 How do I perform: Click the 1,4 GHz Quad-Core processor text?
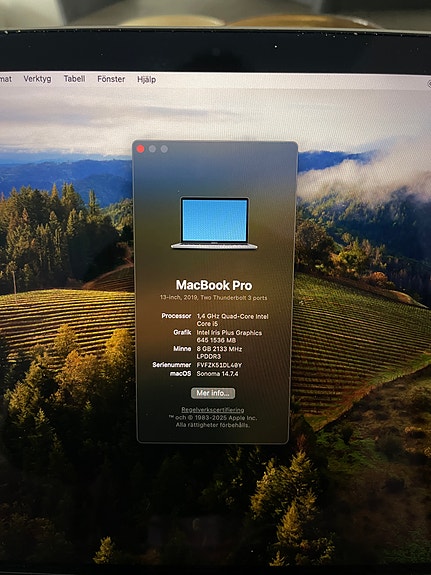[233, 320]
